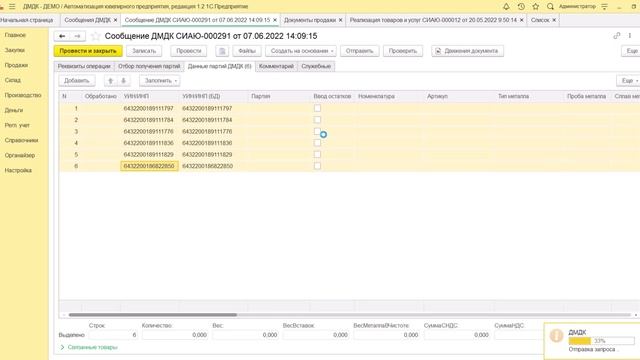Open the Настройка section
The height and width of the screenshot is (360, 640).
pos(18,170)
